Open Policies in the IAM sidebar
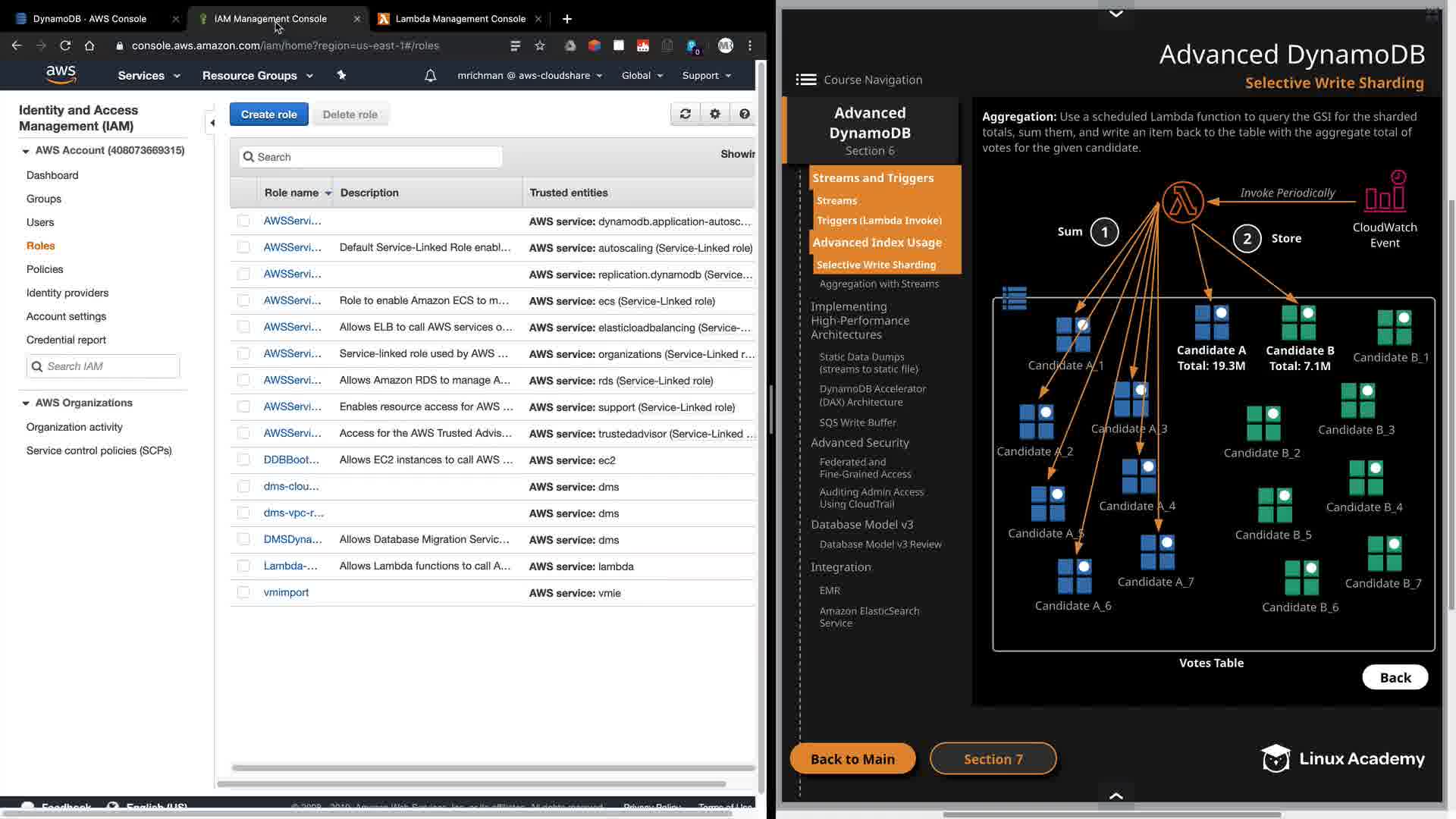 45,269
